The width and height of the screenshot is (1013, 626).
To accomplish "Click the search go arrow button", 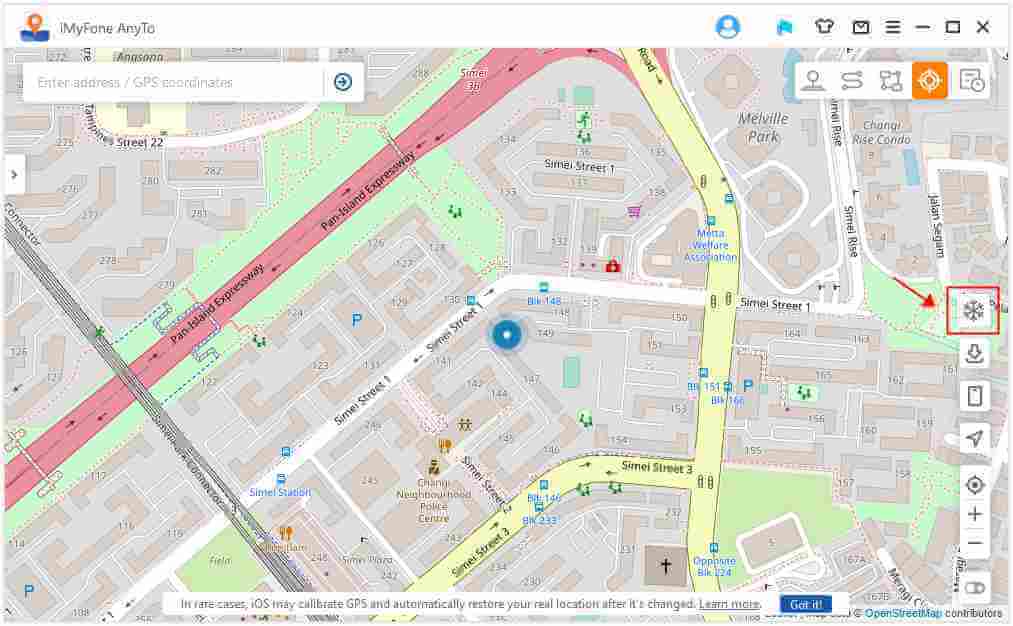I will pos(343,82).
